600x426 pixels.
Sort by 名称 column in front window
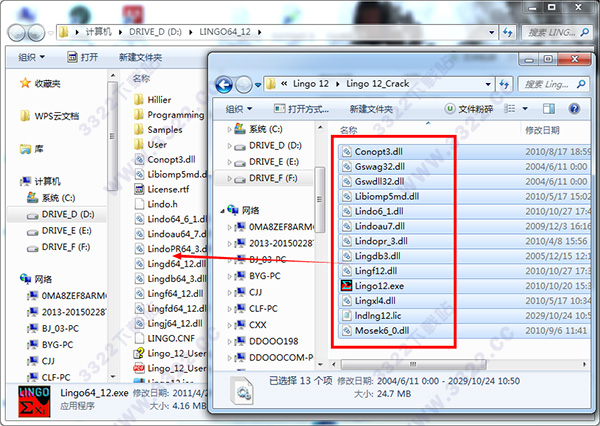[349, 130]
